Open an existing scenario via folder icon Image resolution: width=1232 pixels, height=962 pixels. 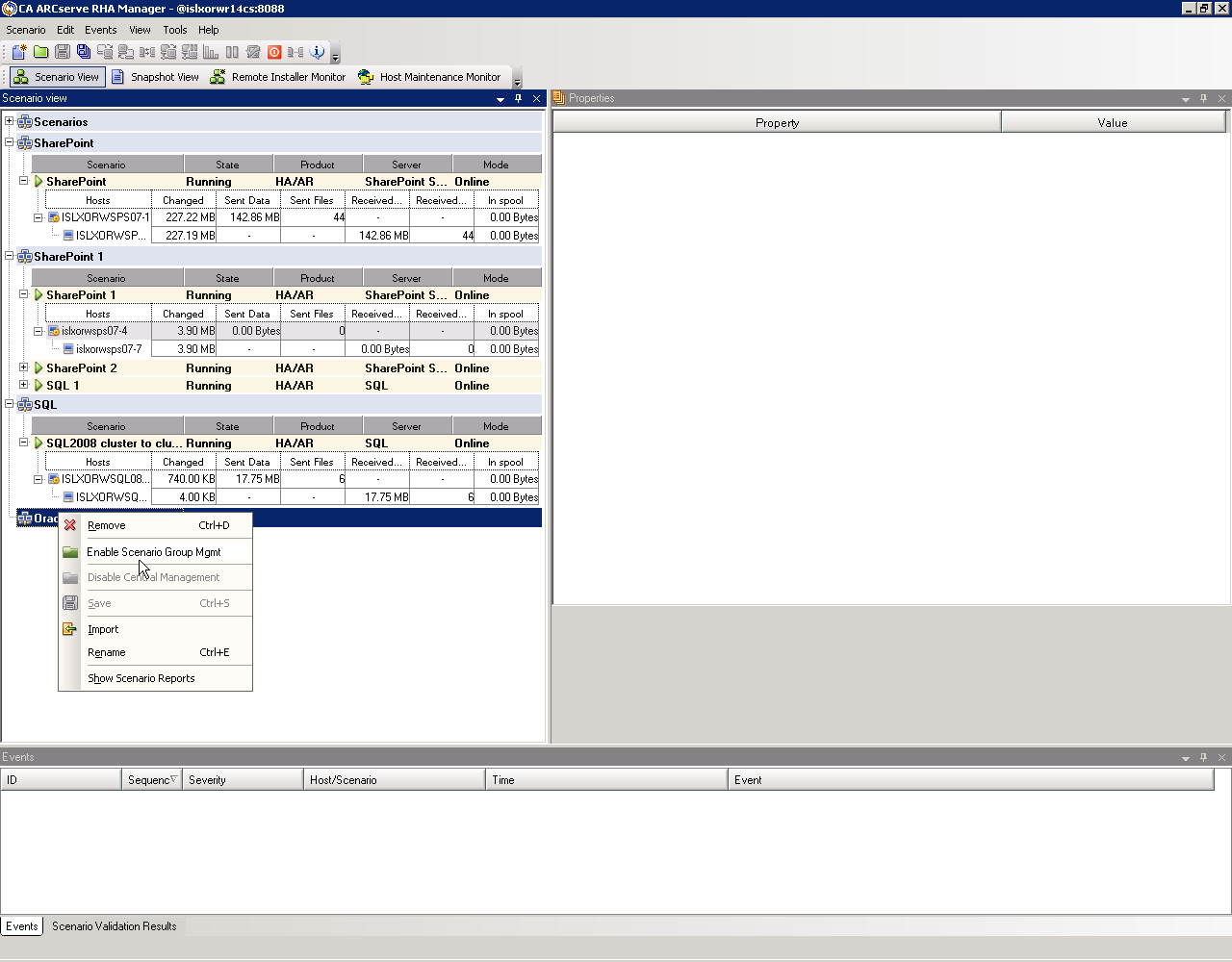(40, 52)
